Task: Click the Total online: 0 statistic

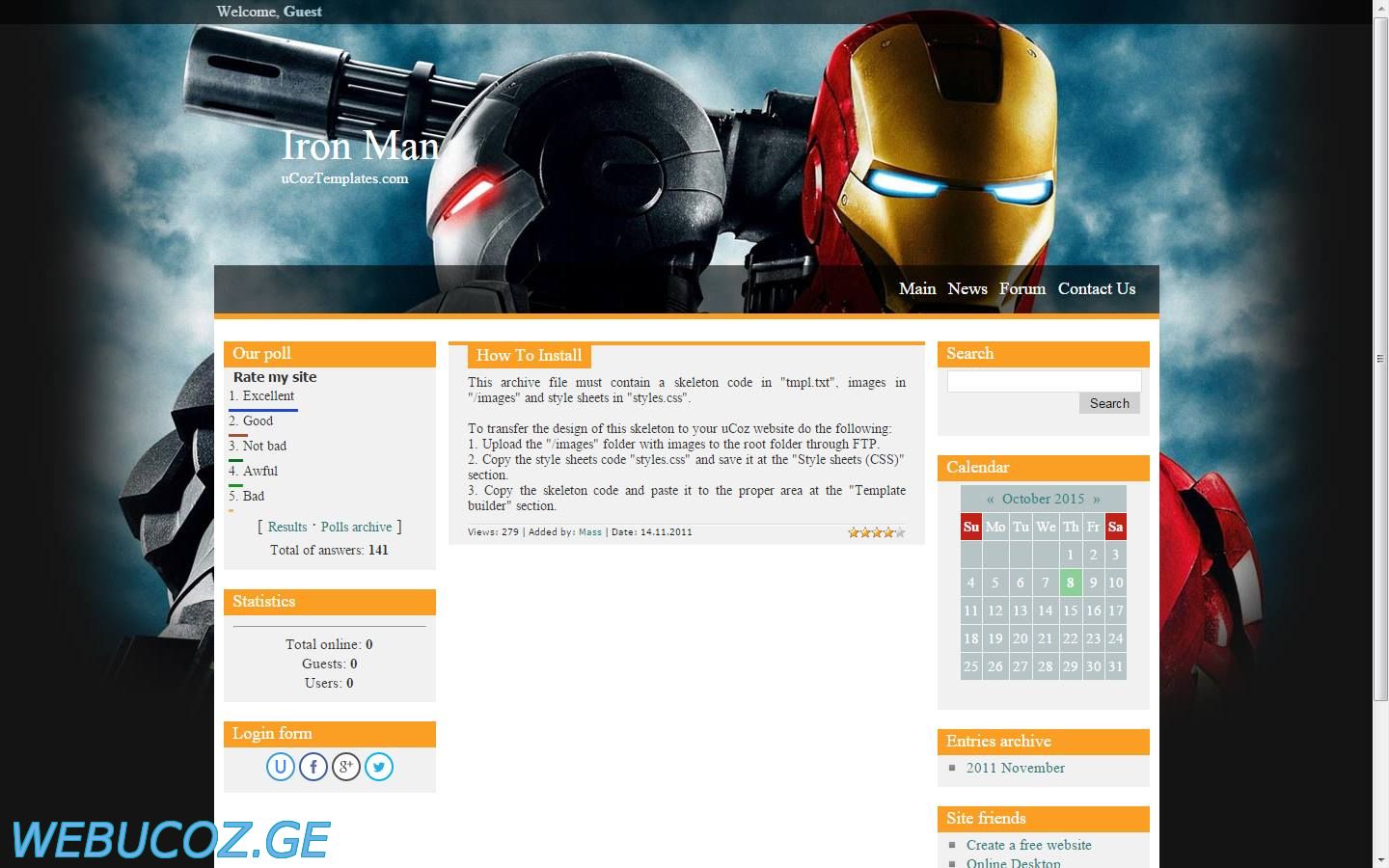Action: 329,644
